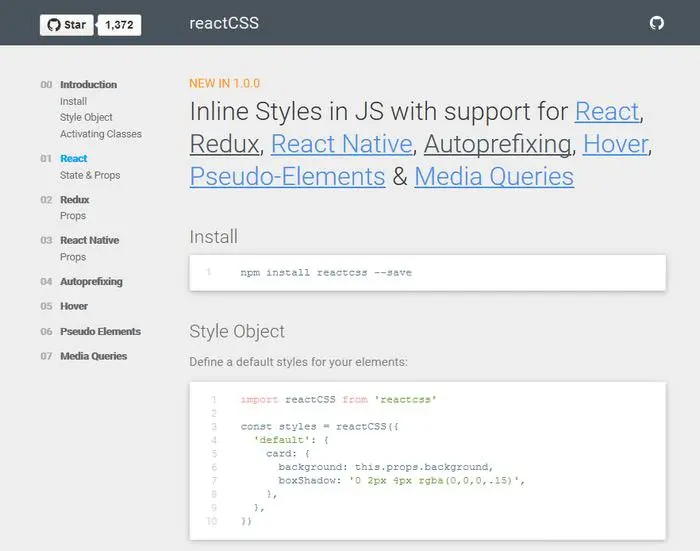The image size is (700, 551).
Task: Follow the React link in the headline
Action: [608, 111]
